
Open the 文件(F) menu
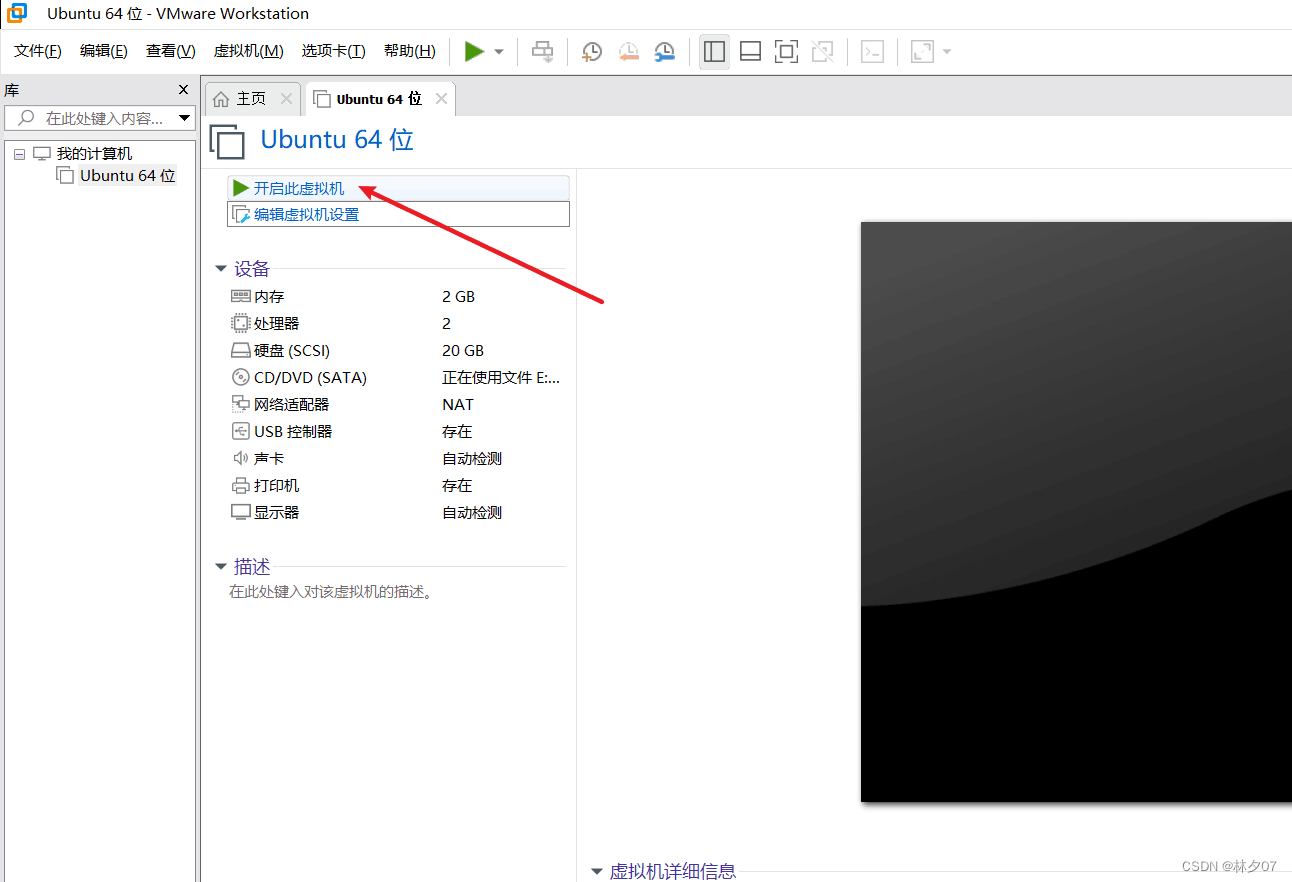38,51
